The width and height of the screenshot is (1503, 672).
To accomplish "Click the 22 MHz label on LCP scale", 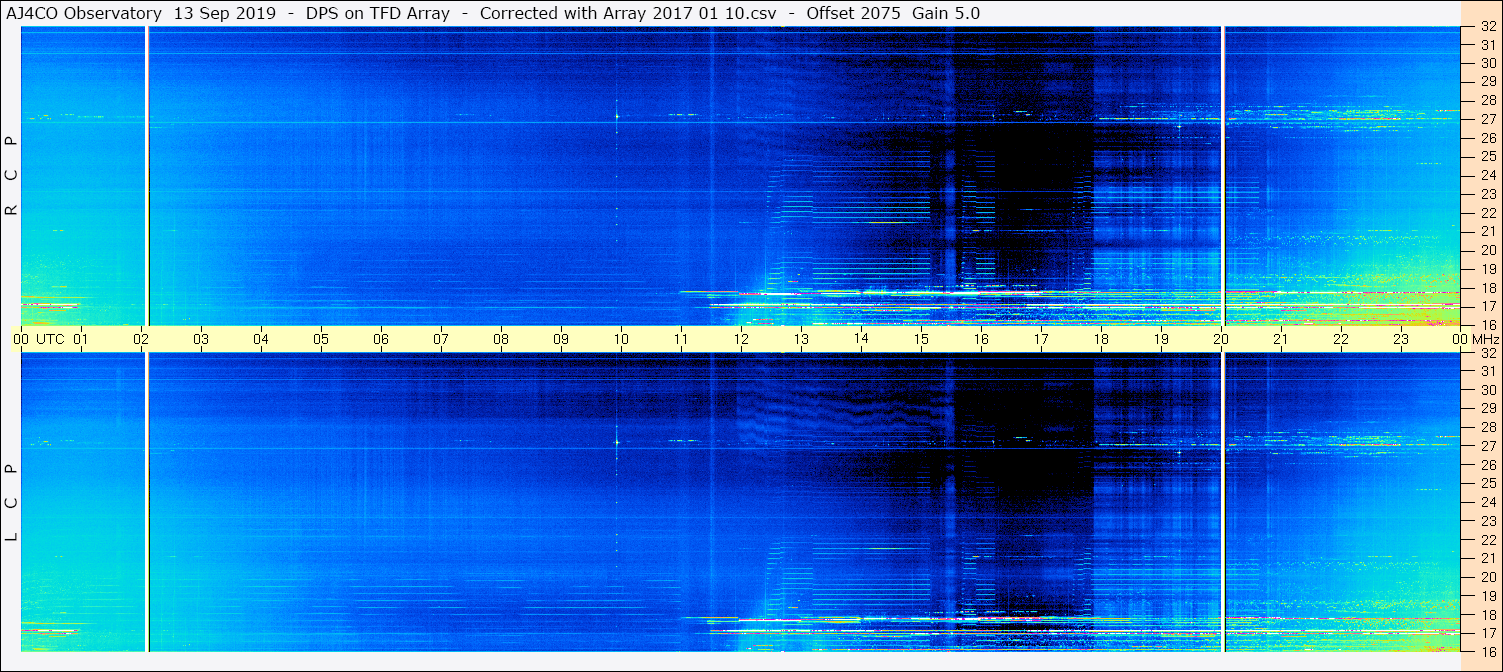I will point(1487,540).
